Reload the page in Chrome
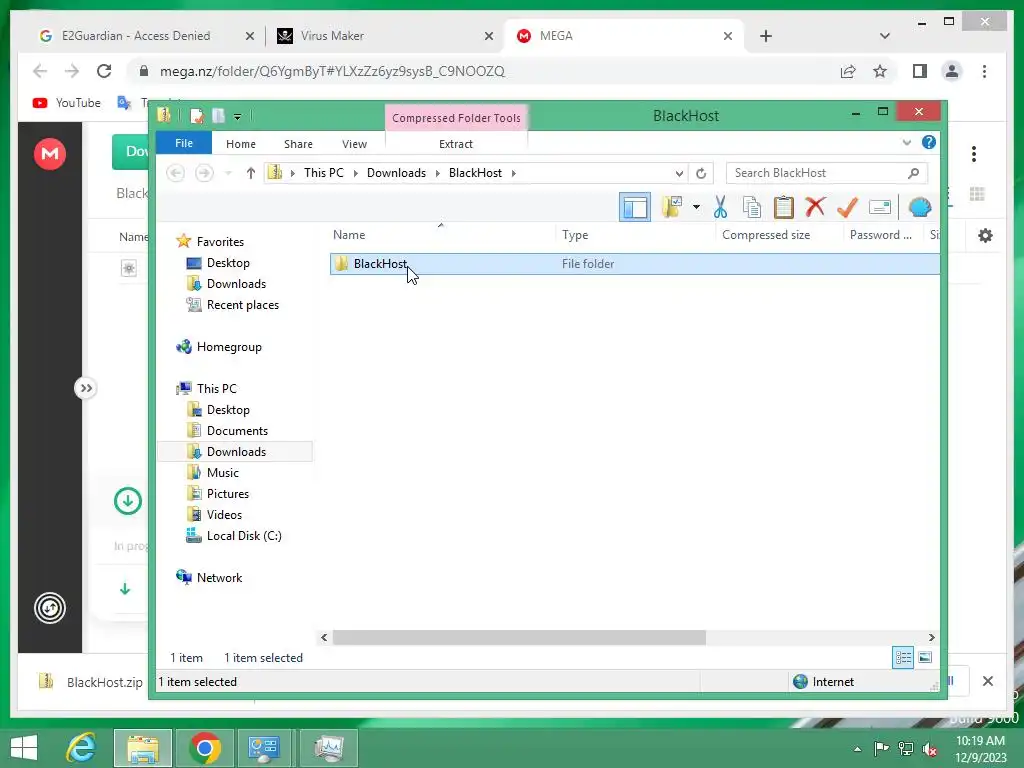Viewport: 1024px width, 768px height. (104, 71)
